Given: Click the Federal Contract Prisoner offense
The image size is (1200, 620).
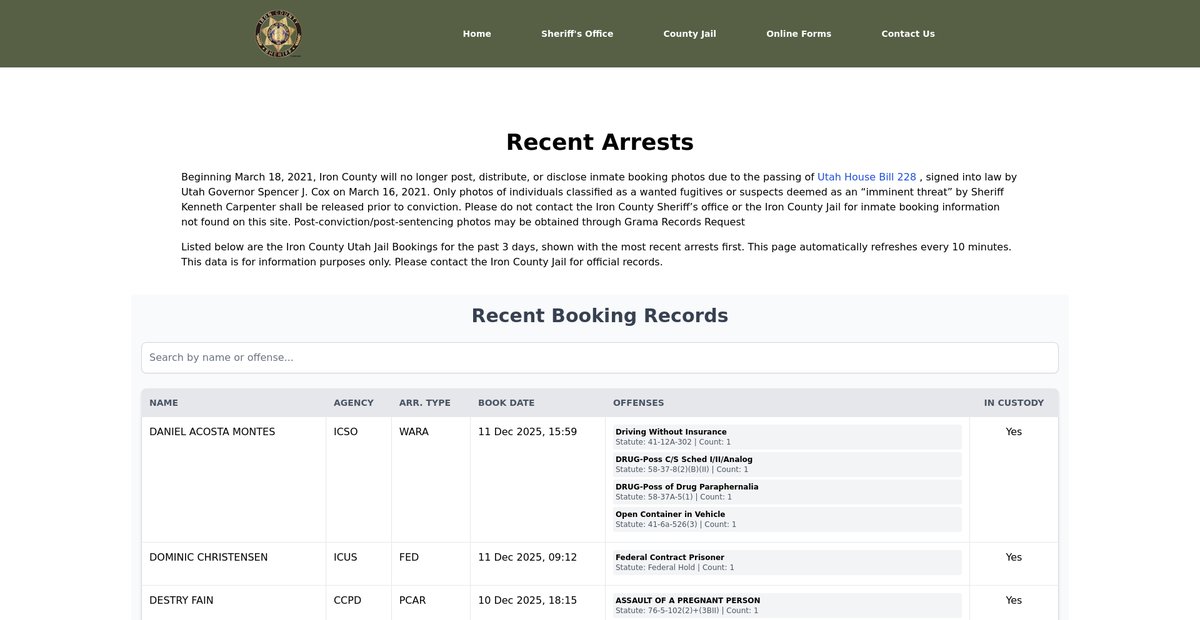Looking at the screenshot, I should click(787, 562).
